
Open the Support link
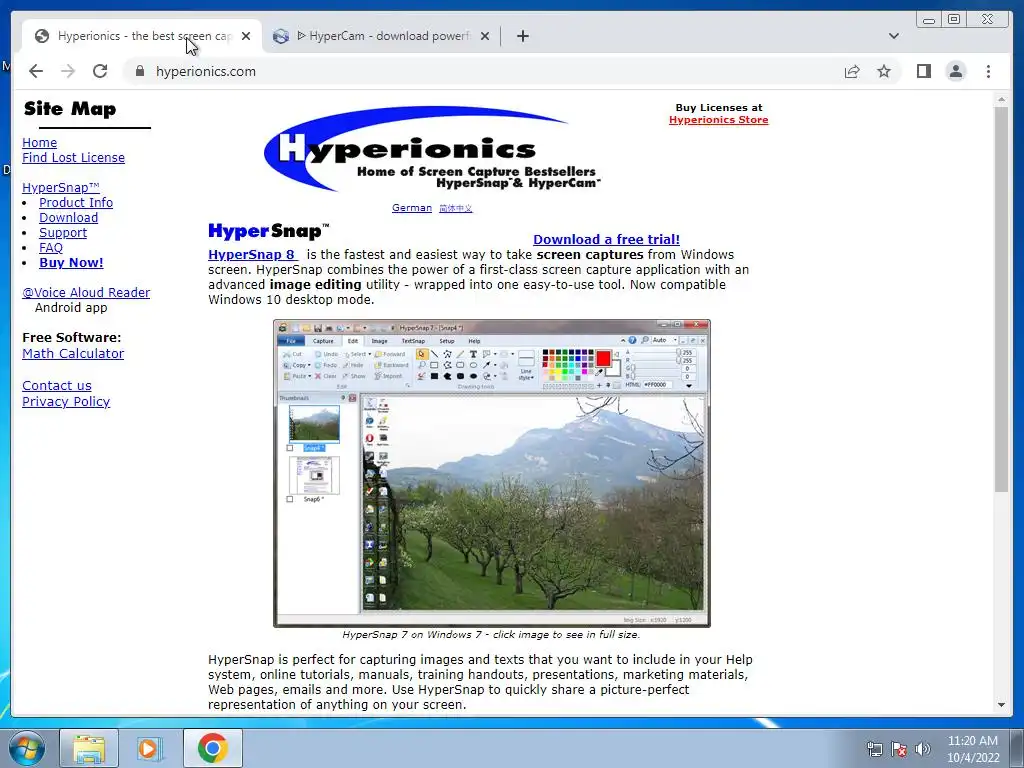(63, 232)
